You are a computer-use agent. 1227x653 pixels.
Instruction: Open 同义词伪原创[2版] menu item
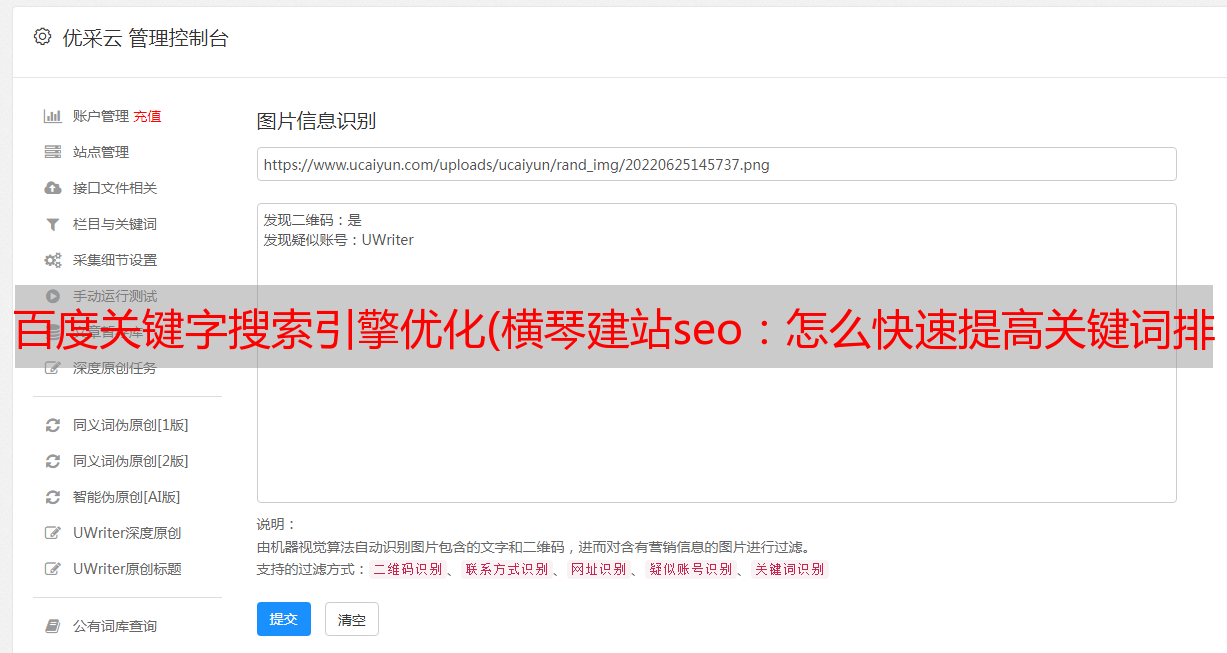(x=130, y=461)
